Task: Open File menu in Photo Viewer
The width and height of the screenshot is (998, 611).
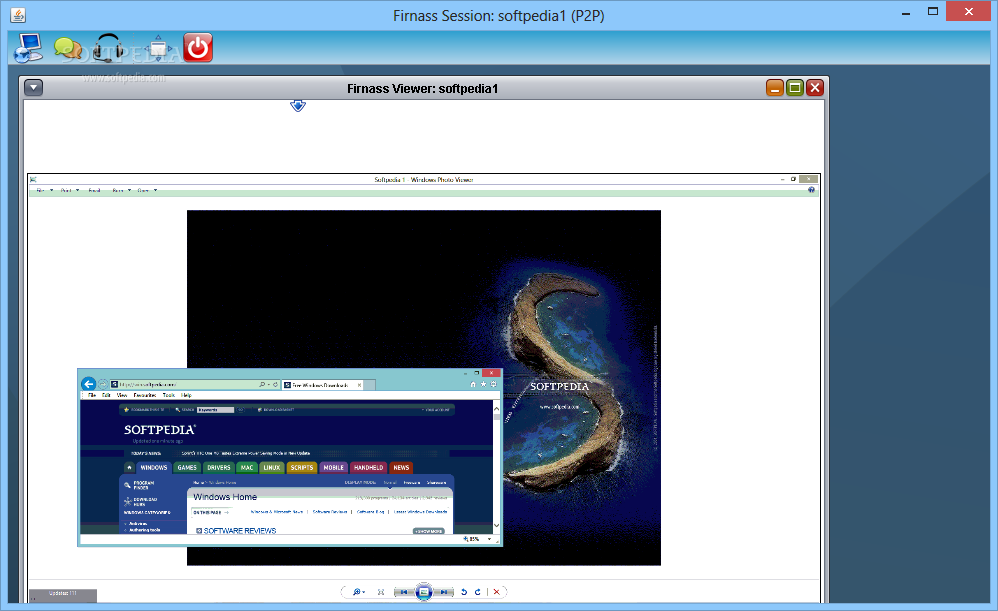Action: pos(43,190)
